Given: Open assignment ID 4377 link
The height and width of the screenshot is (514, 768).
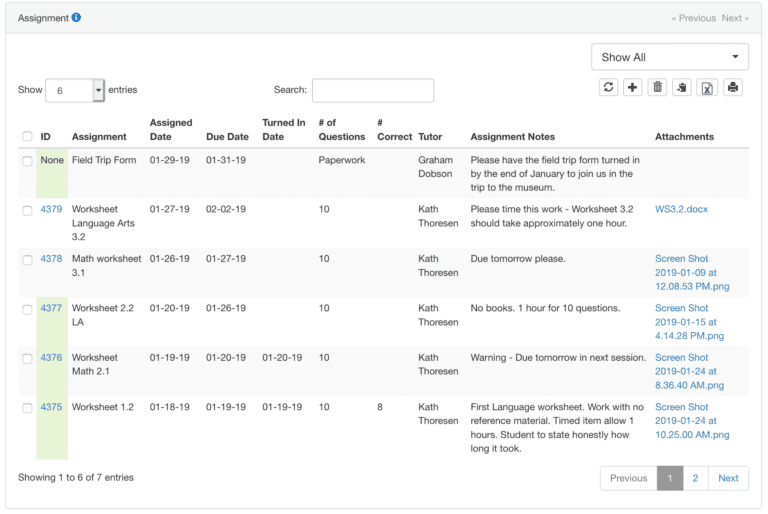Looking at the screenshot, I should click(x=51, y=308).
